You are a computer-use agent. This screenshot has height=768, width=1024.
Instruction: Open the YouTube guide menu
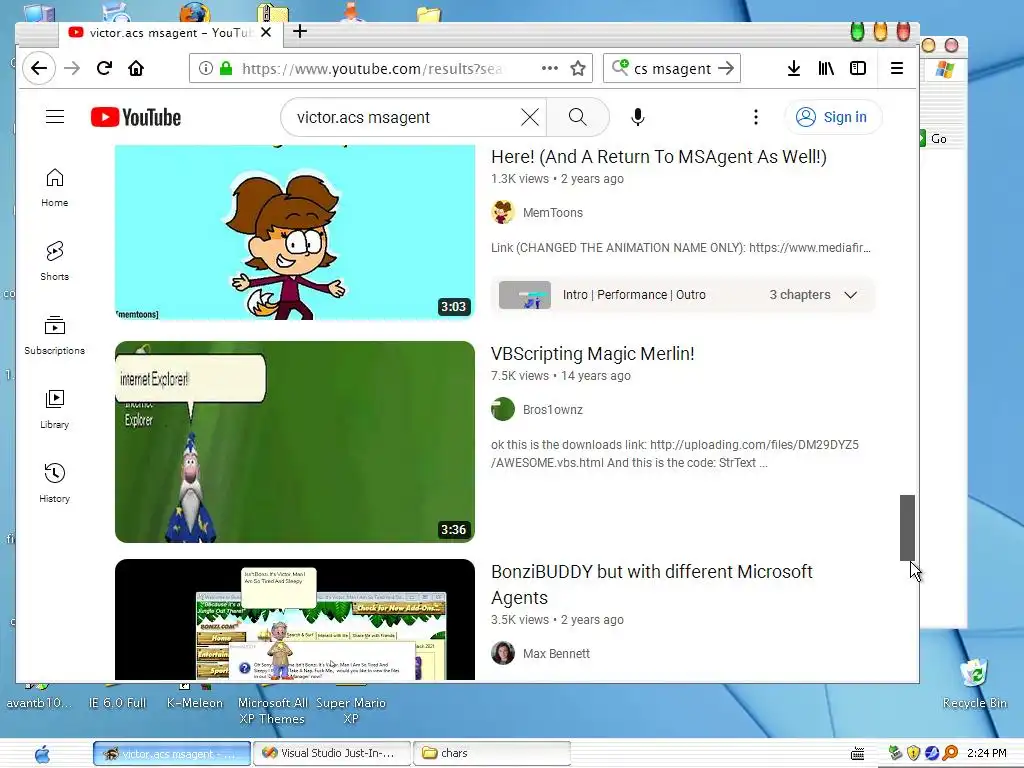[x=55, y=117]
